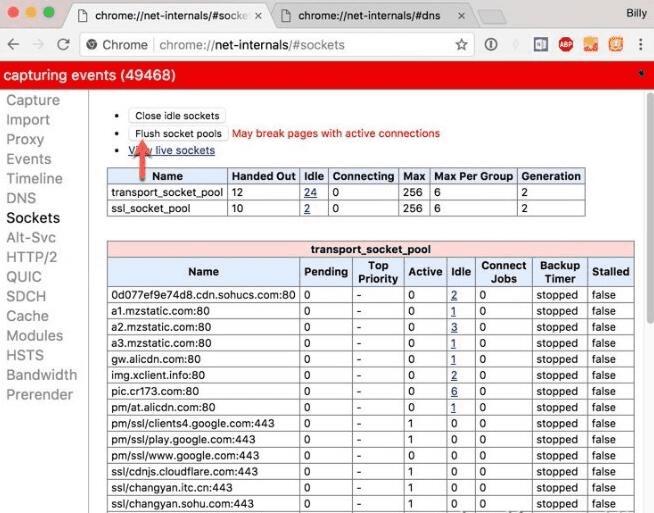Select row pm/ssl/play.google.com:443
The height and width of the screenshot is (513, 654).
371,439
